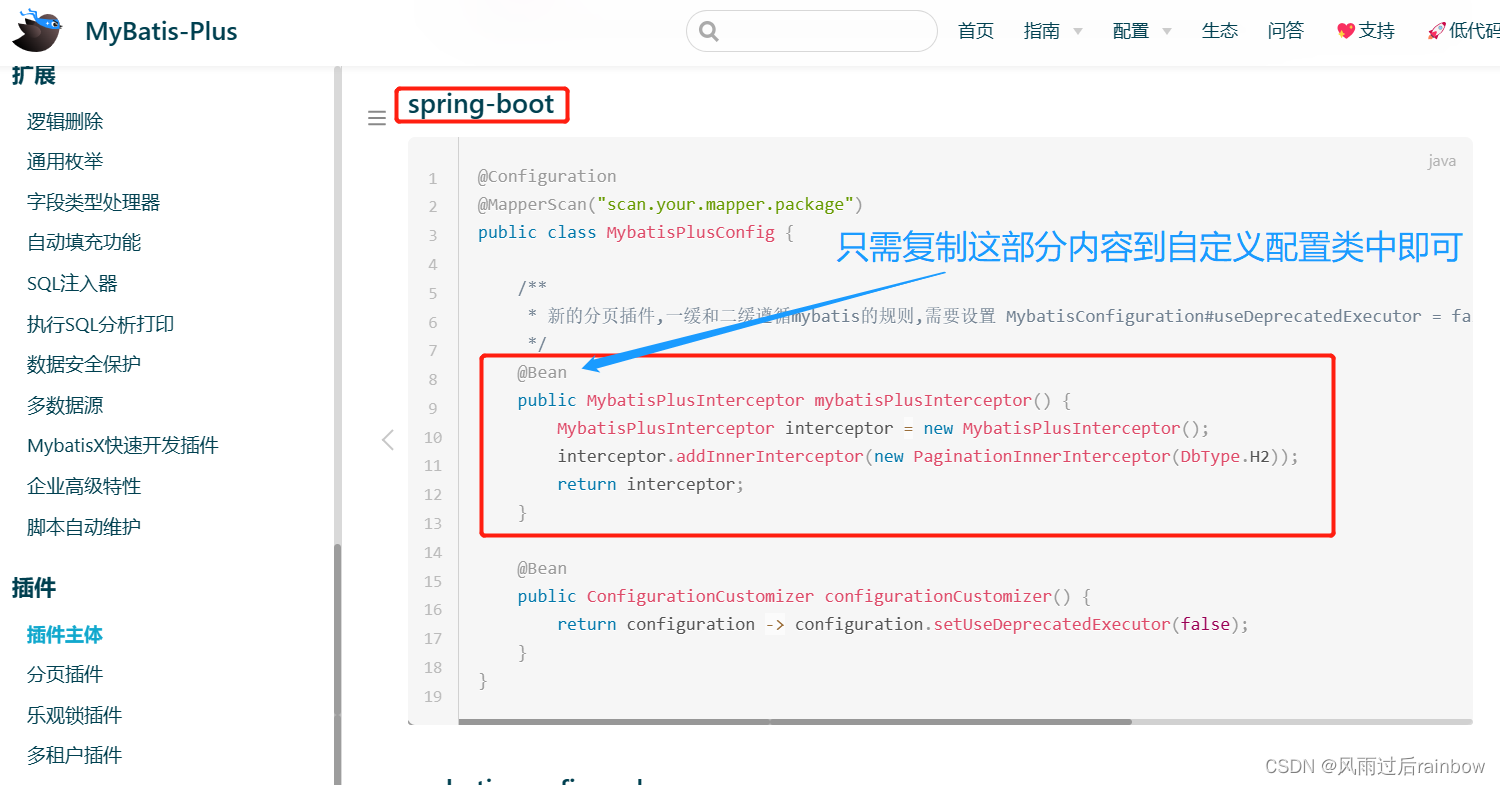Click the @Configuration annotation line
Image resolution: width=1500 pixels, height=785 pixels.
pyautogui.click(x=547, y=176)
